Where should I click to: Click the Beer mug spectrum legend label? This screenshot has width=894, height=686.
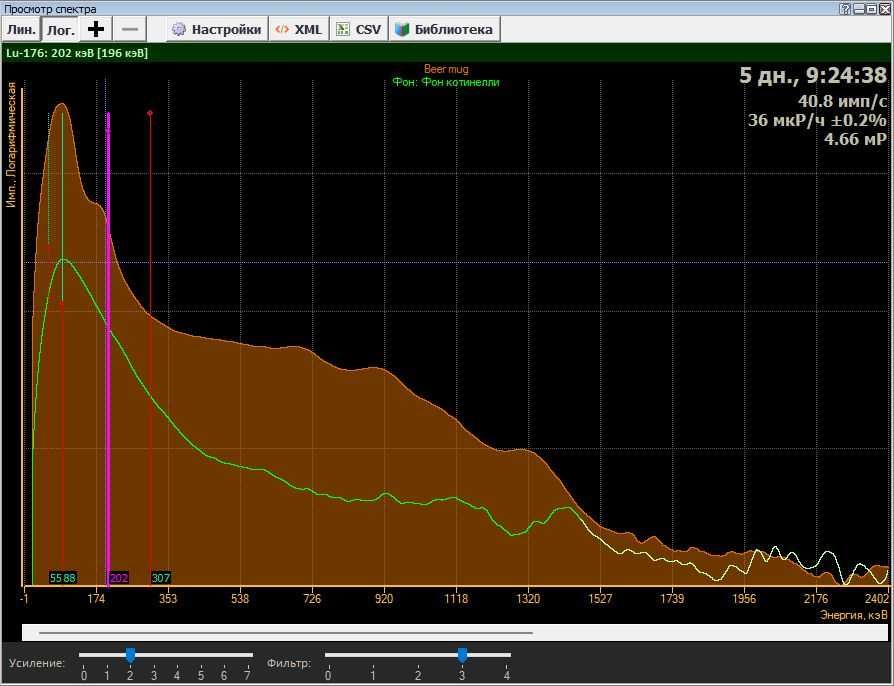pyautogui.click(x=446, y=69)
